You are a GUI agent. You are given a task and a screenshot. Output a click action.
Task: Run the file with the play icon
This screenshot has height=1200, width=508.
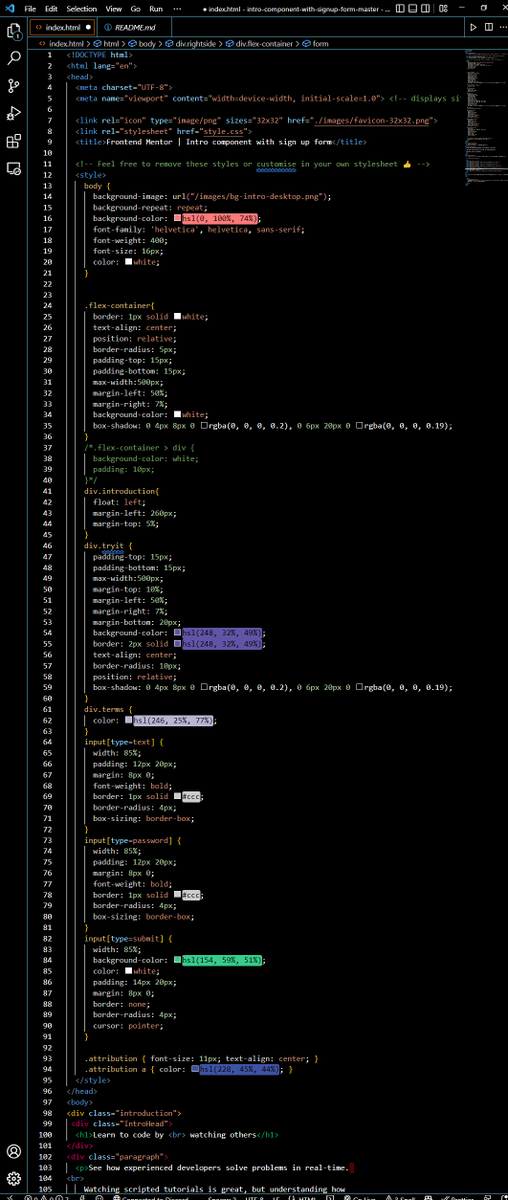coord(473,27)
